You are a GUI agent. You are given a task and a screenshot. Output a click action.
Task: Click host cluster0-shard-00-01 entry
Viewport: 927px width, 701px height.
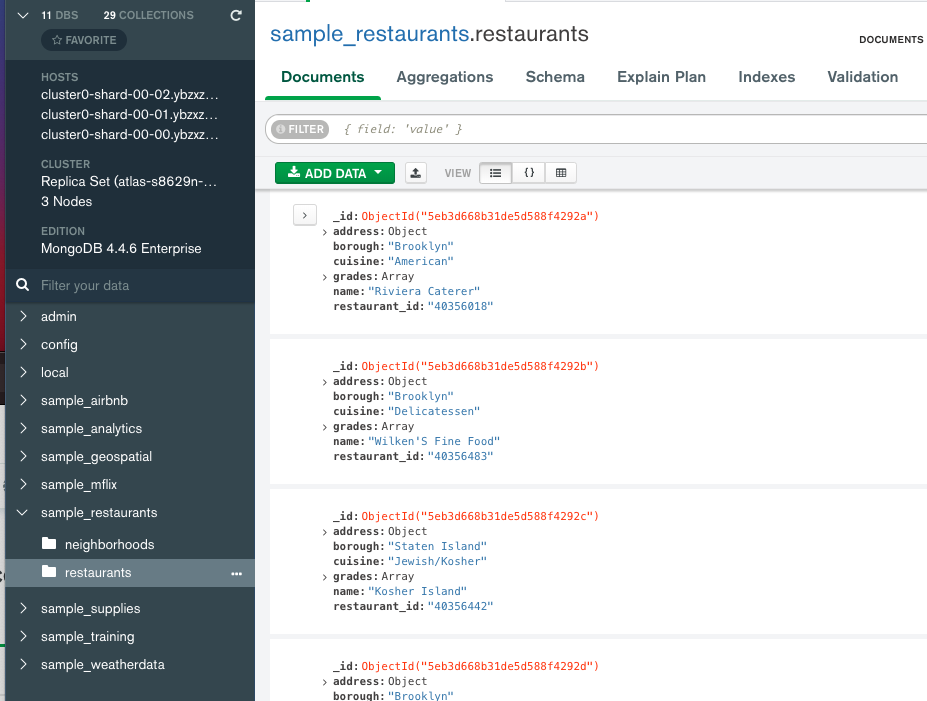129,115
